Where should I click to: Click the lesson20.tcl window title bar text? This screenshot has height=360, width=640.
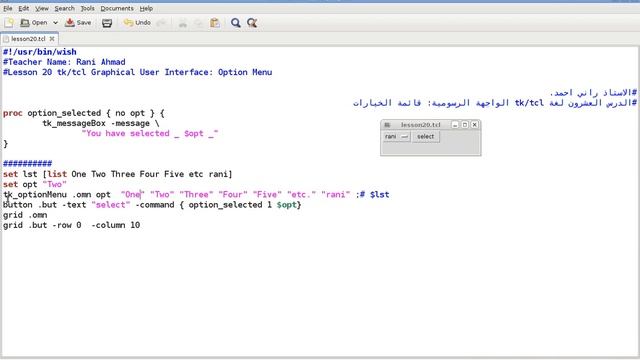click(420, 125)
